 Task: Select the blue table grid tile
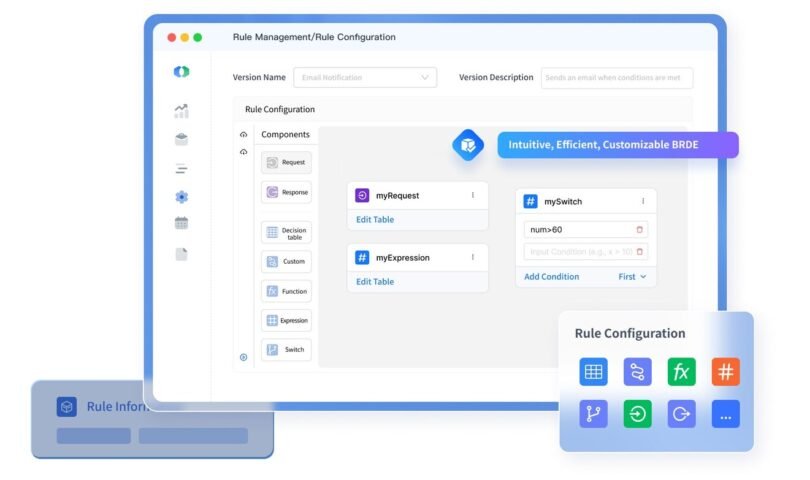(593, 372)
